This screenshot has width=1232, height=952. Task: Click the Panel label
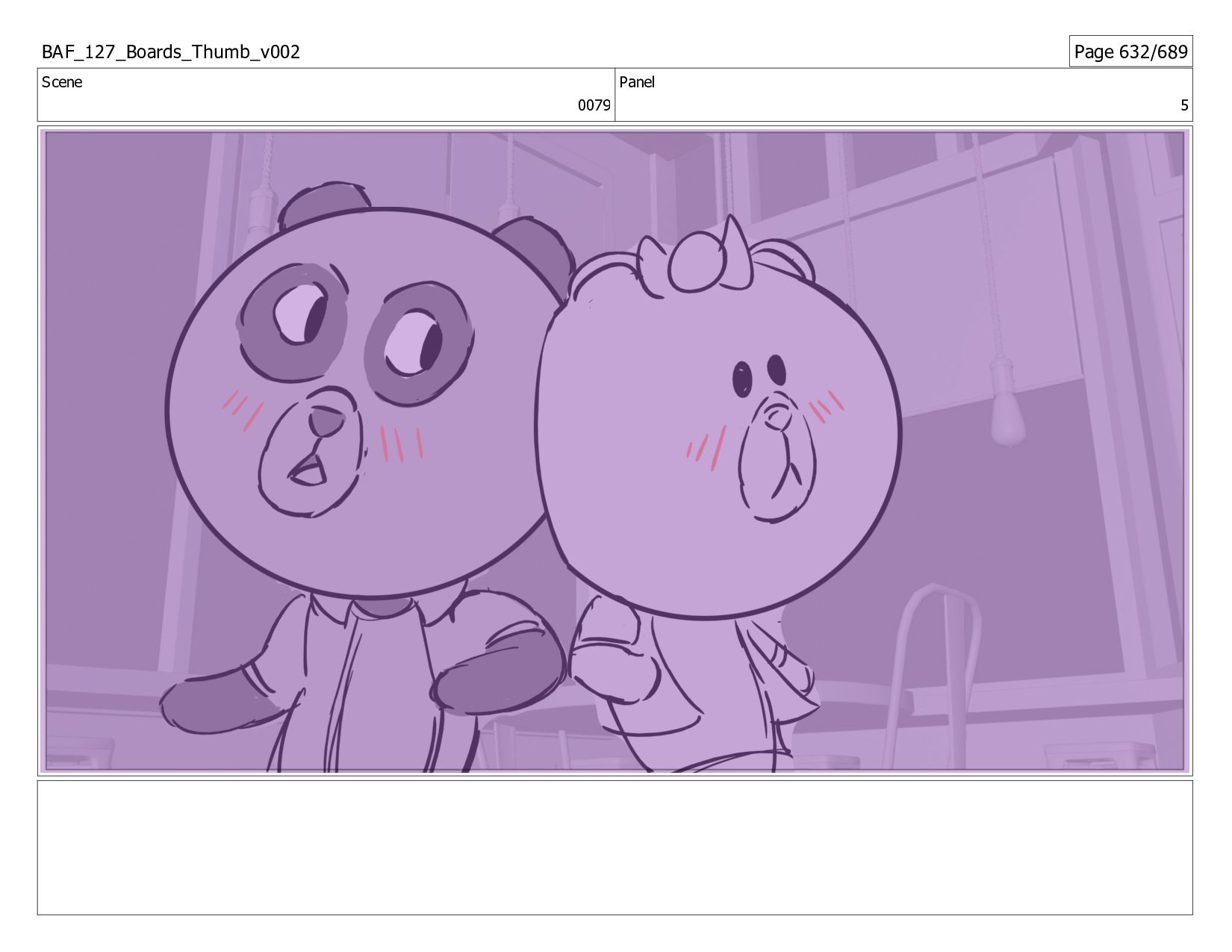point(637,82)
